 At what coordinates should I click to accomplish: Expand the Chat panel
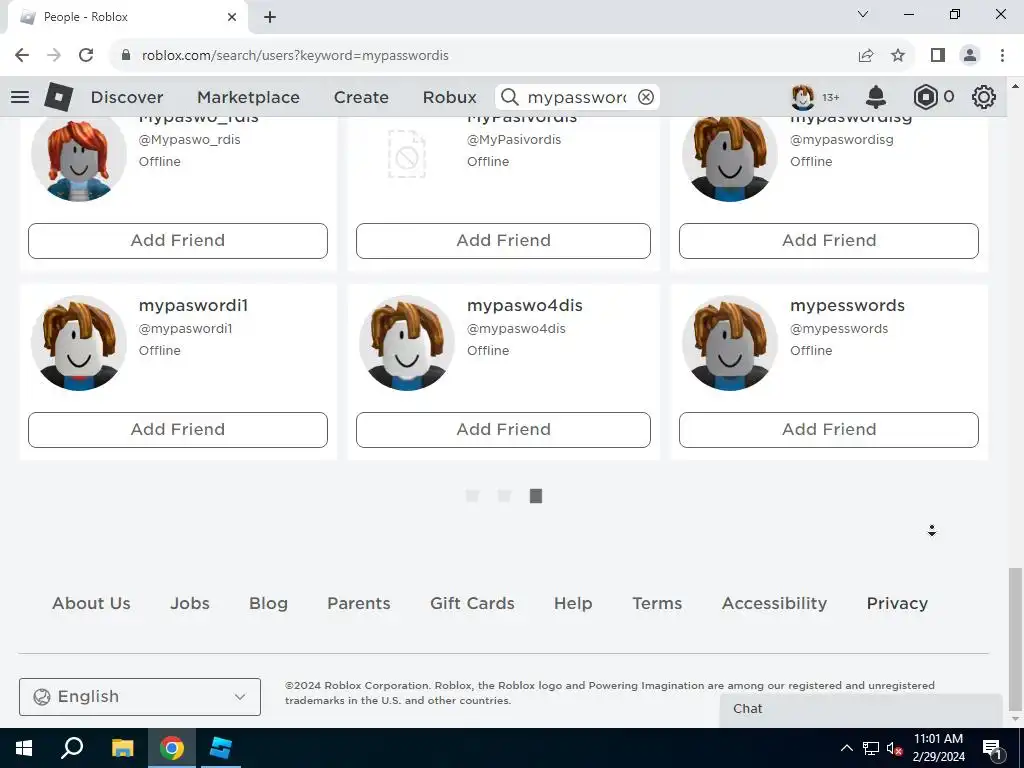(x=861, y=710)
